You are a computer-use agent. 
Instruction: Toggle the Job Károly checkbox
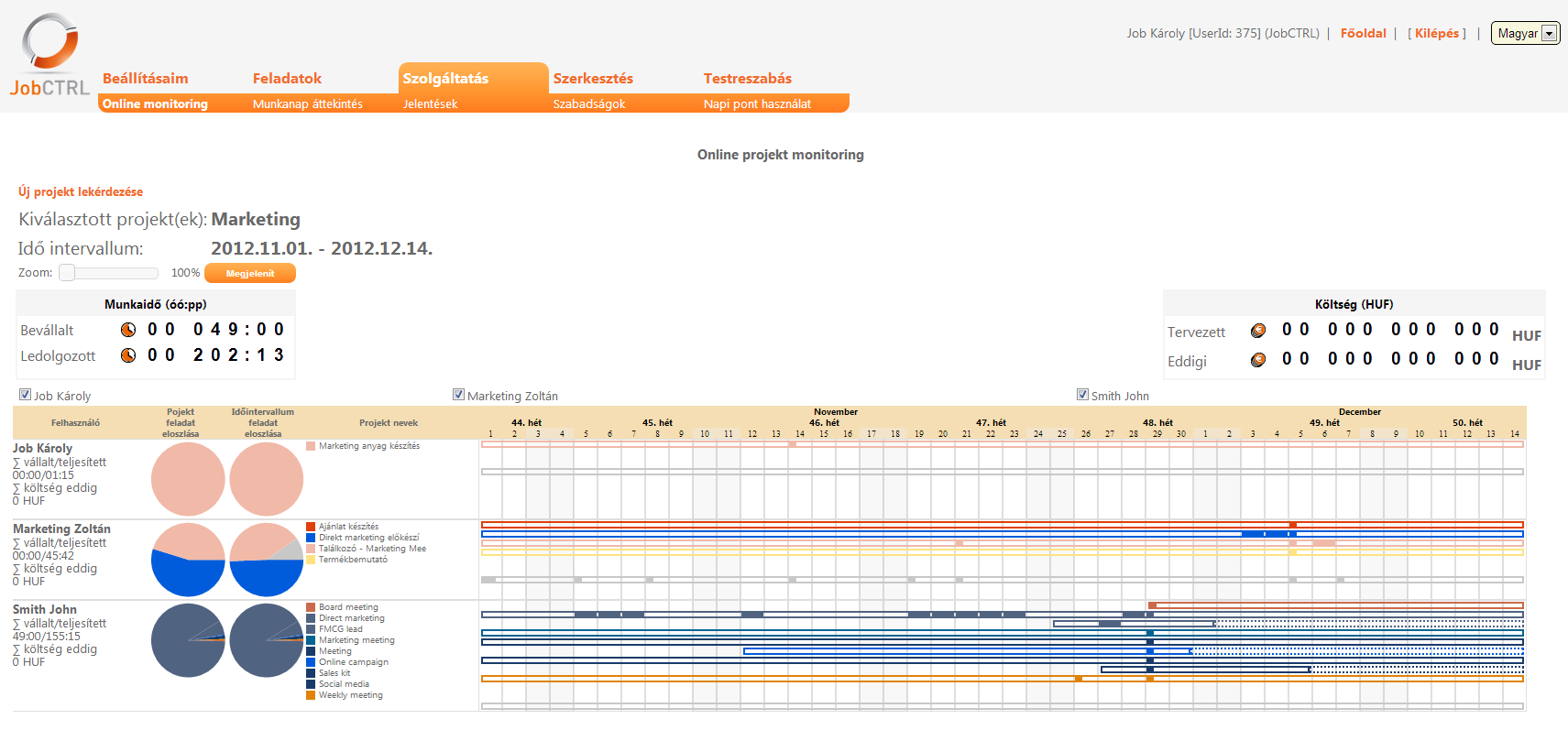pos(25,395)
